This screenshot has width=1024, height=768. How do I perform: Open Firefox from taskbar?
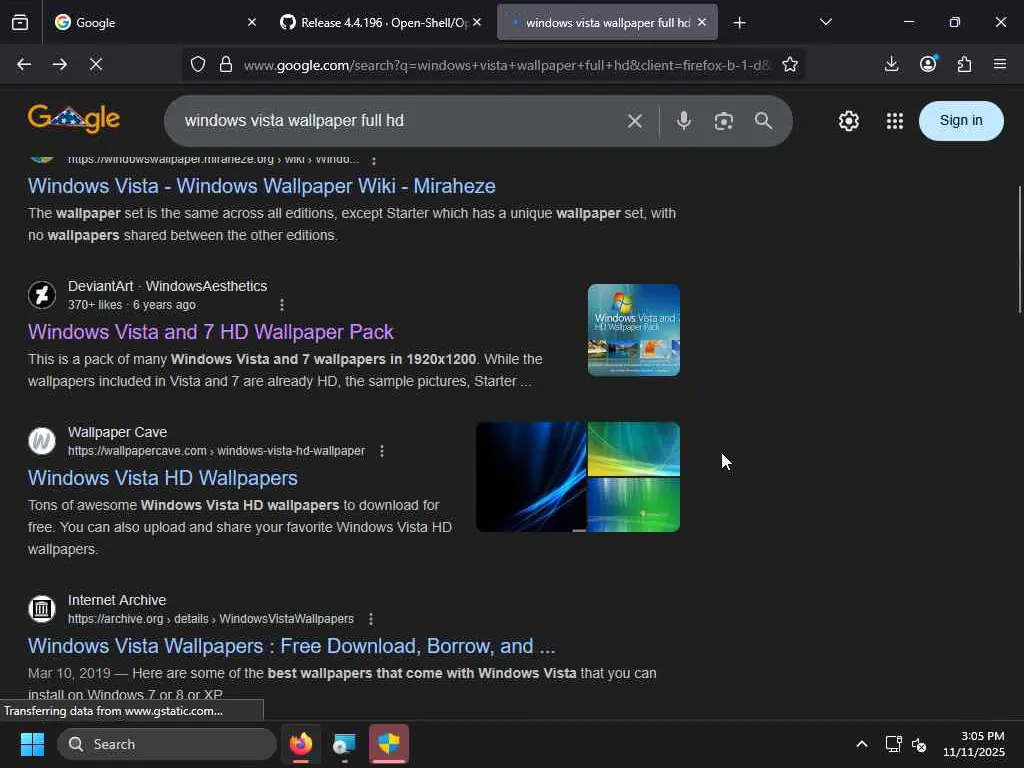pos(301,744)
